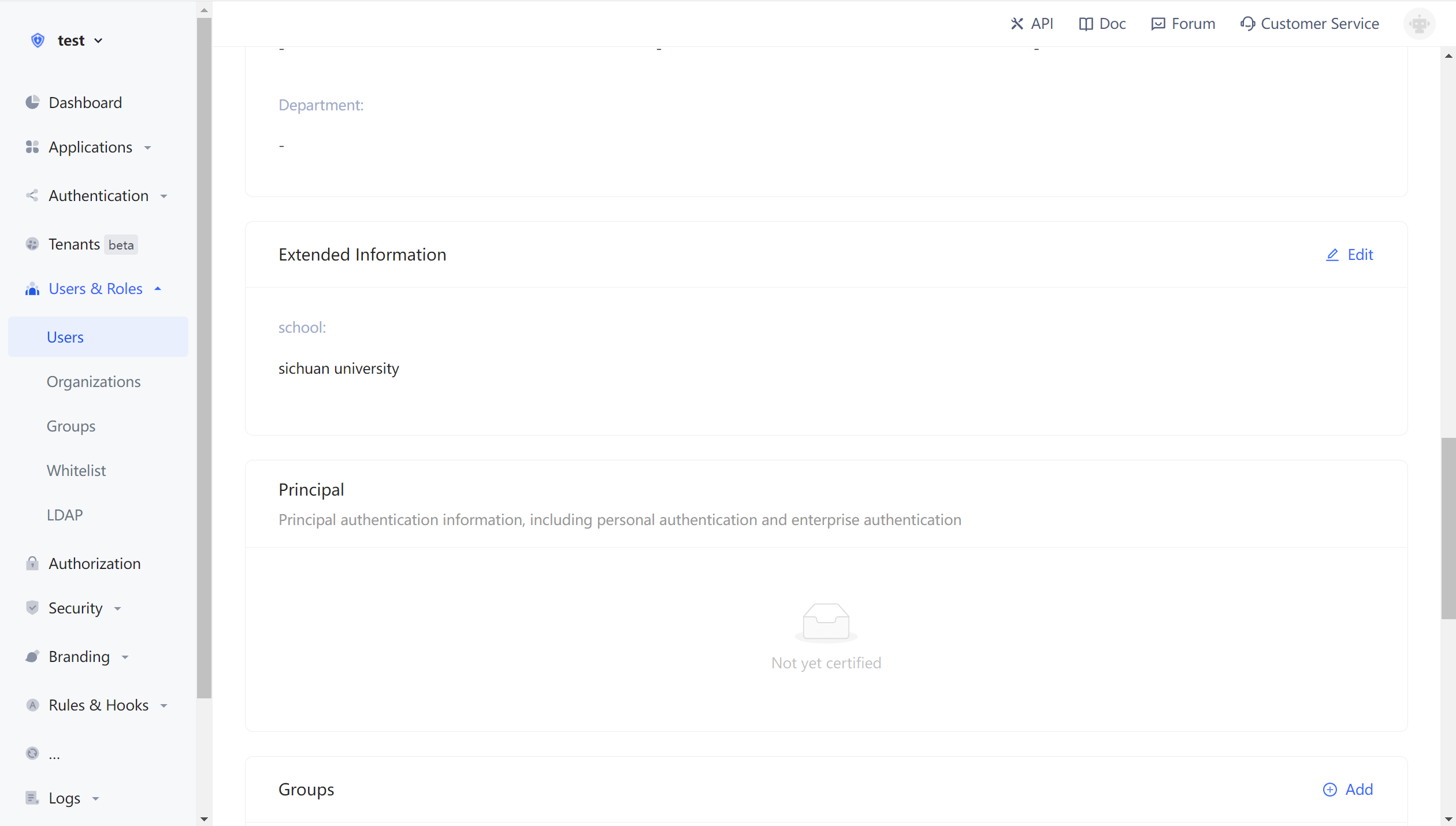Screen dimensions: 1456x826
Task: Collapse the Users & Roles section
Action: pos(95,289)
